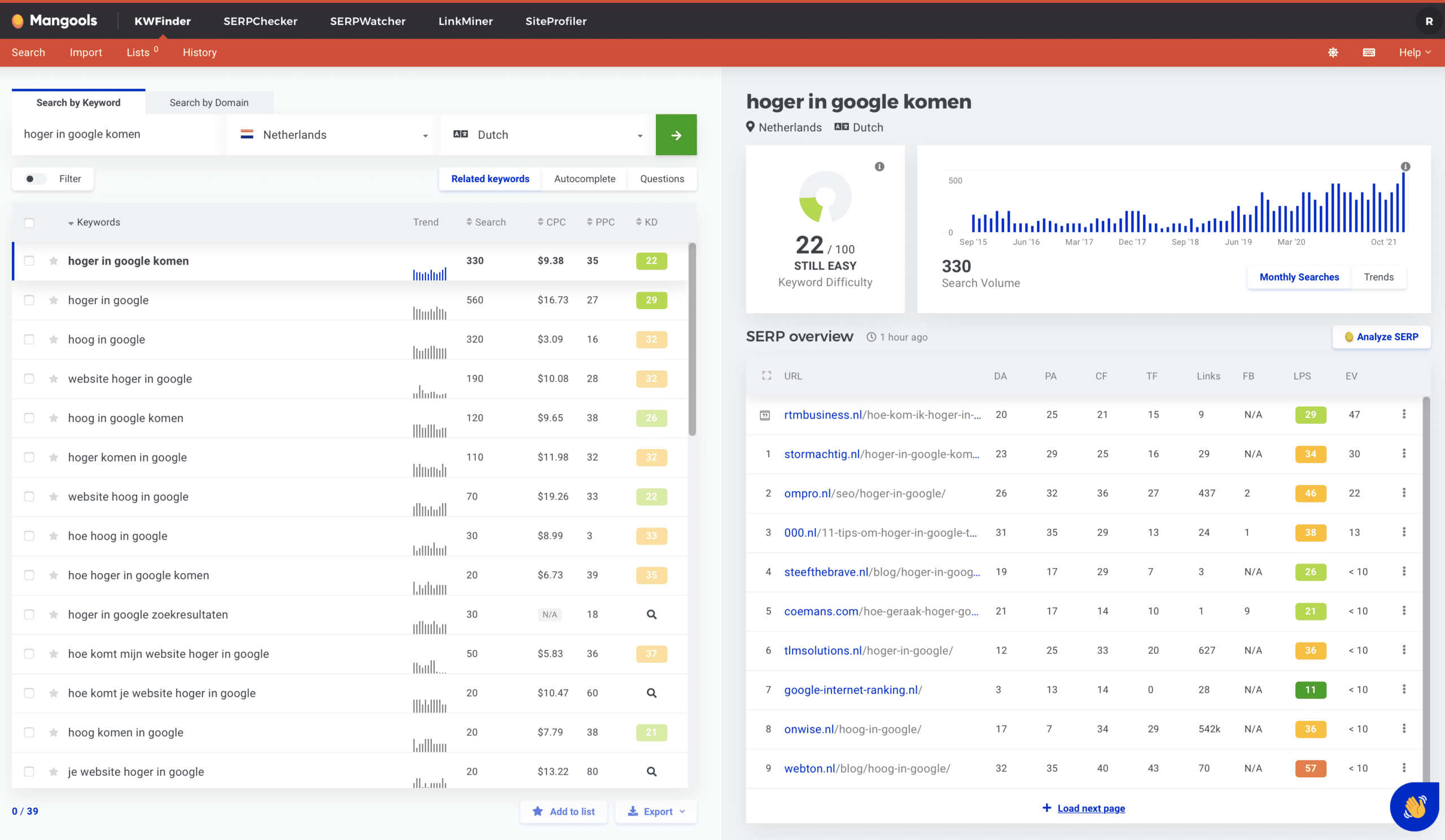Open featured snippet icon for rtmbusiness.nl
This screenshot has width=1445, height=840.
(x=765, y=415)
